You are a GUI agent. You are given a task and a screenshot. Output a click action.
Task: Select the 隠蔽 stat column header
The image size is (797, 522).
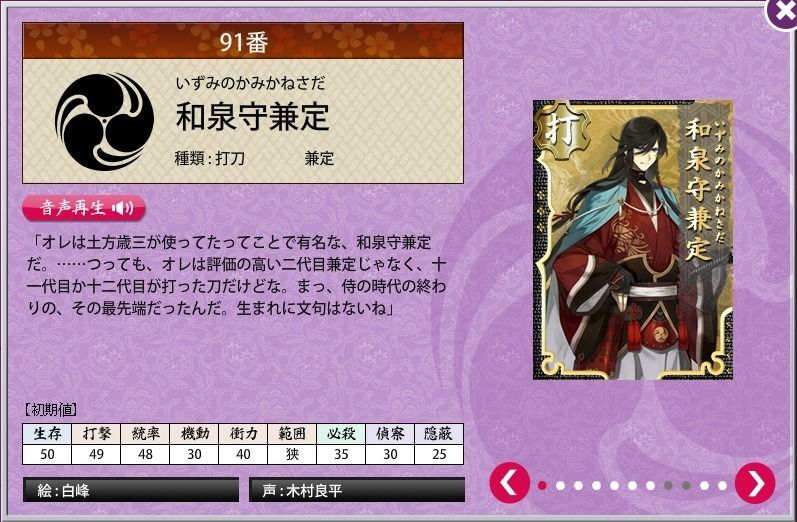pos(439,434)
